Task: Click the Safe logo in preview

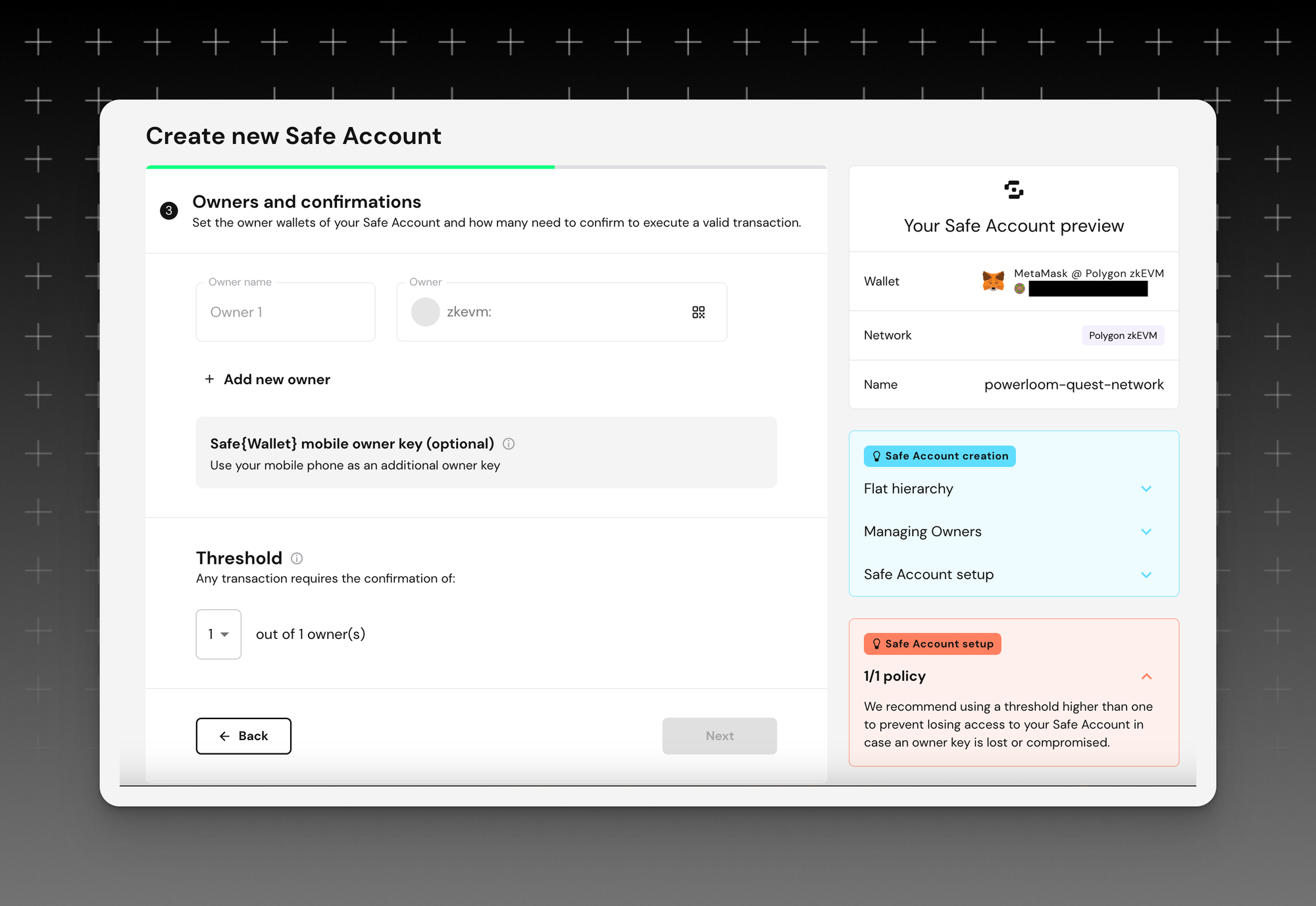Action: (x=1013, y=190)
